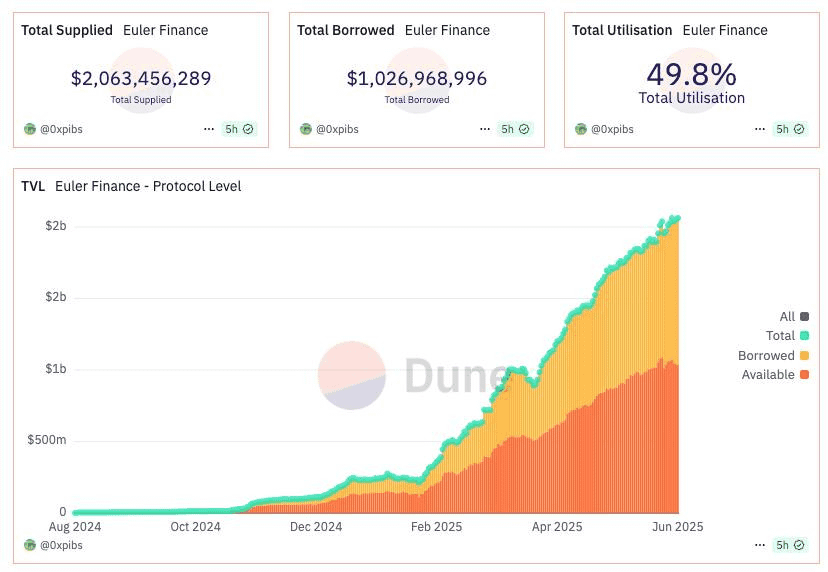The width and height of the screenshot is (828, 572).
Task: Toggle the All series in chart legend
Action: click(x=794, y=316)
